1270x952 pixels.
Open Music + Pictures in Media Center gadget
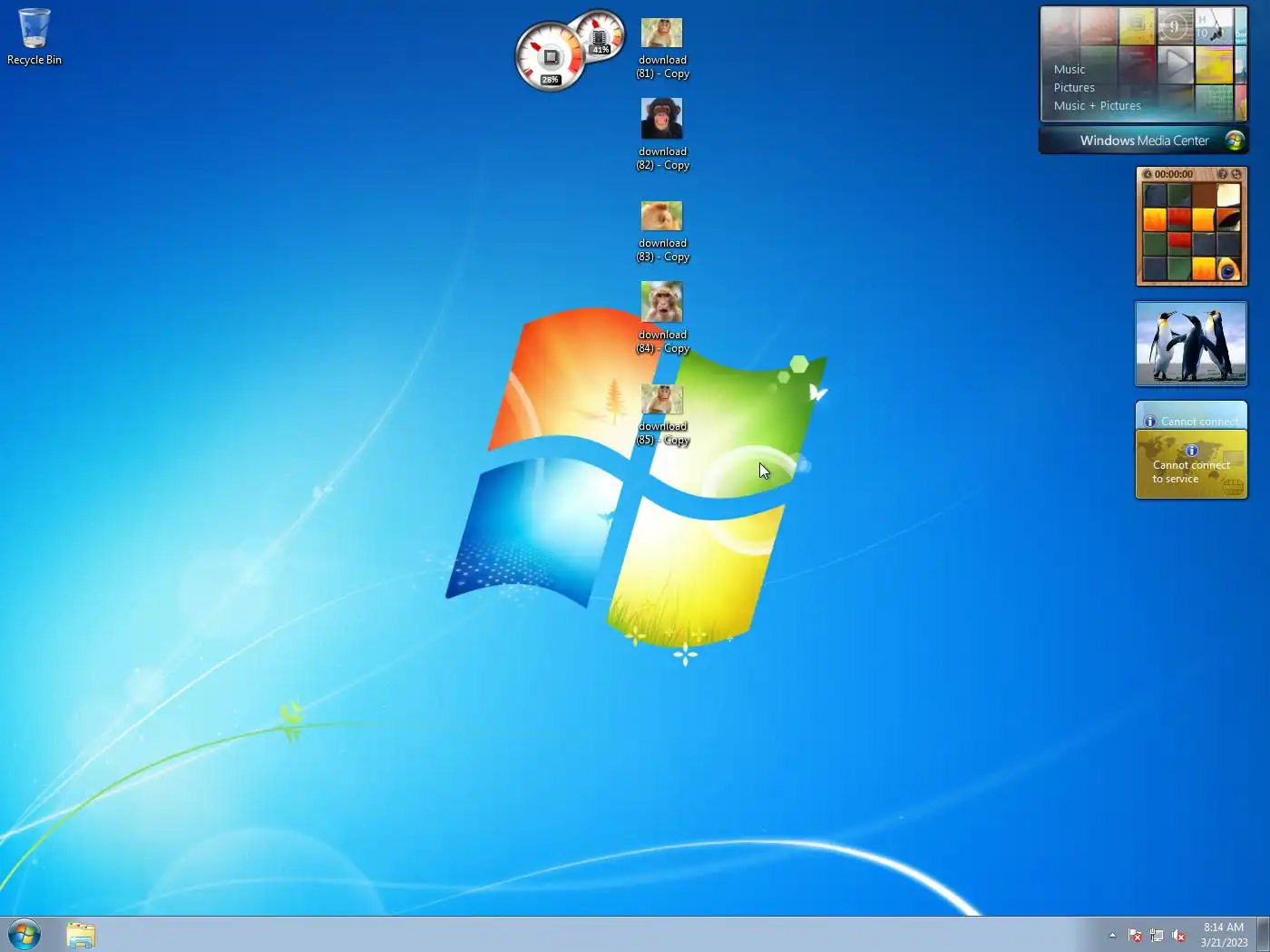(x=1098, y=105)
